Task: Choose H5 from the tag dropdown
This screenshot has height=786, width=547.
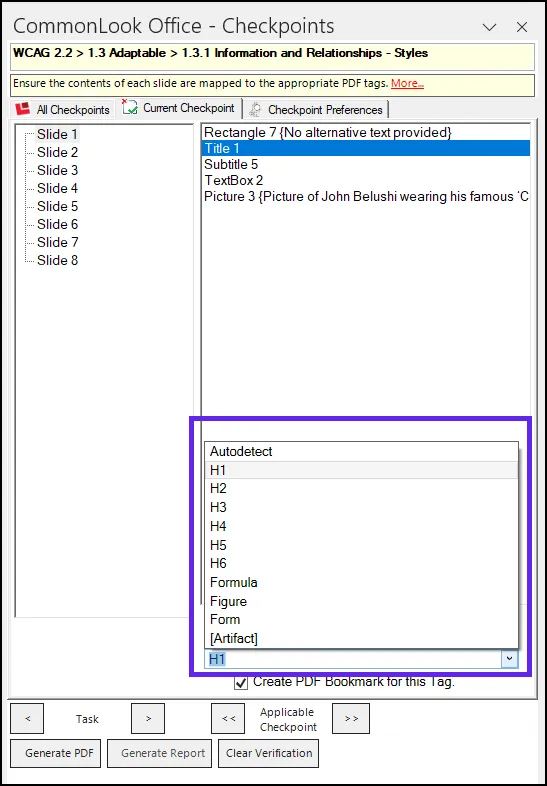Action: click(361, 545)
